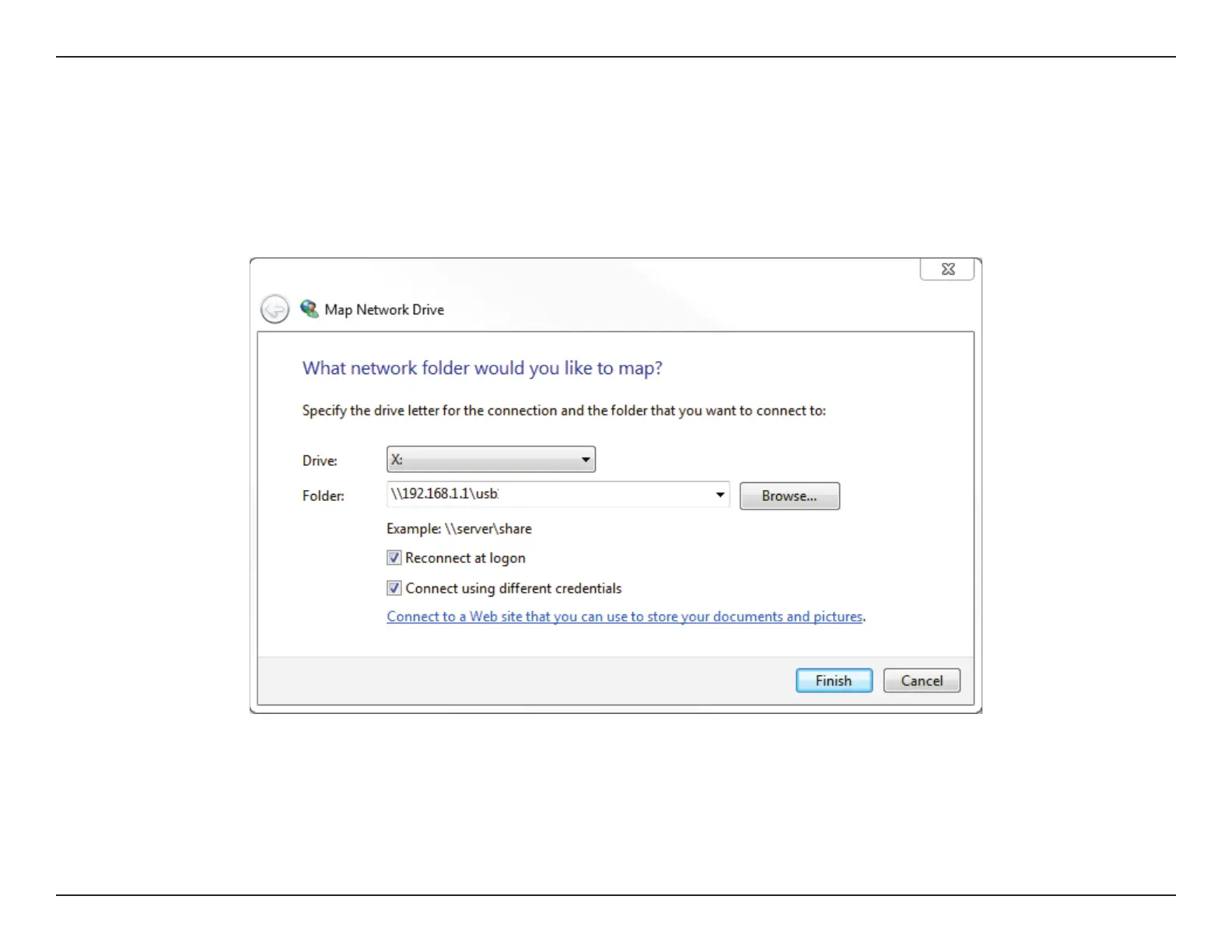
Task: Click the Folder: field label
Action: pyautogui.click(x=323, y=495)
